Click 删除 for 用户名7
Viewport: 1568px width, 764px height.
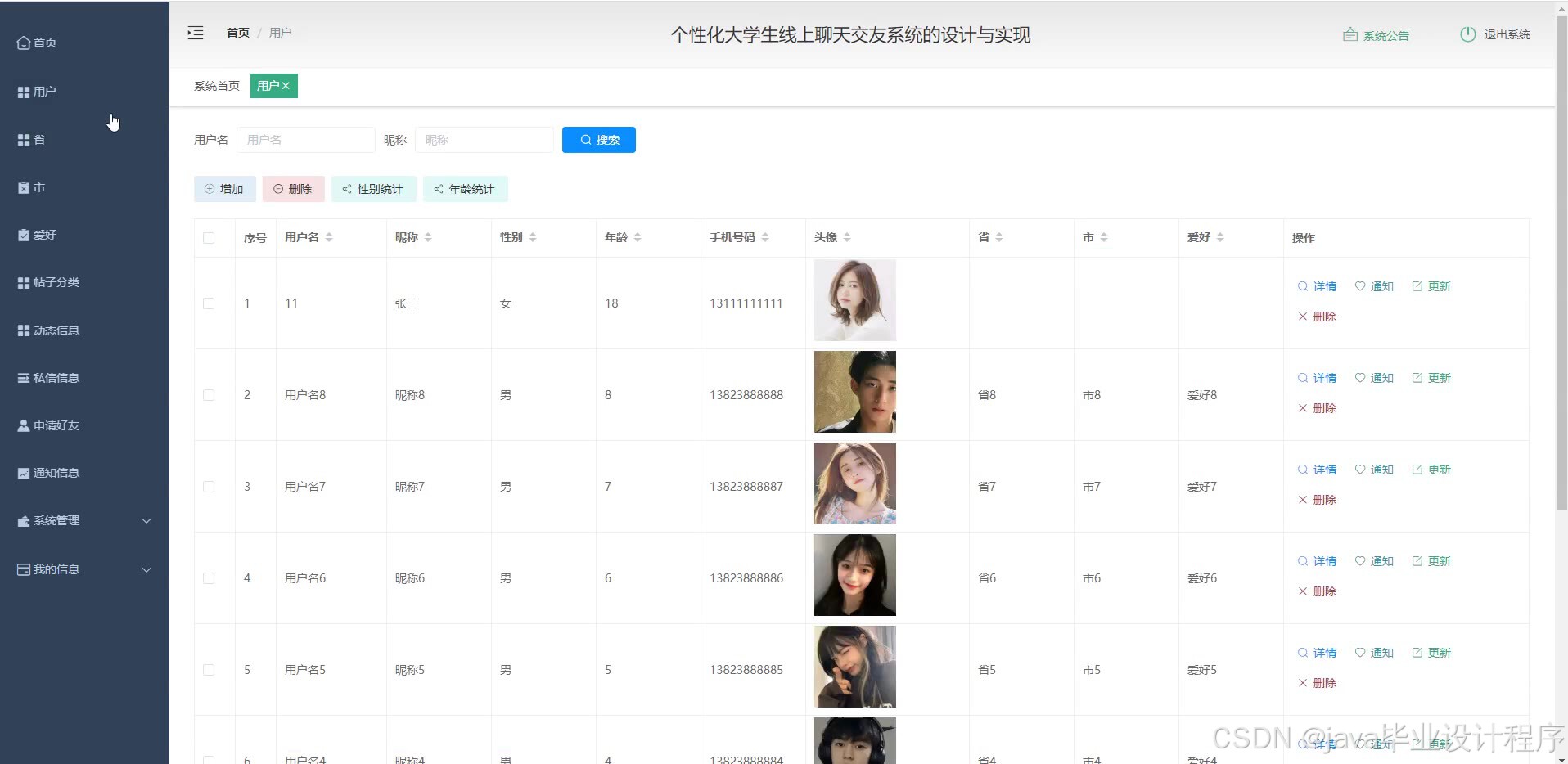click(1317, 500)
